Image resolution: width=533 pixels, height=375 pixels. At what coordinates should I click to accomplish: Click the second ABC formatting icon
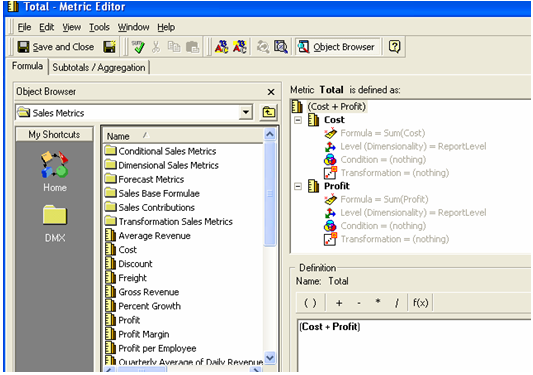click(x=240, y=47)
